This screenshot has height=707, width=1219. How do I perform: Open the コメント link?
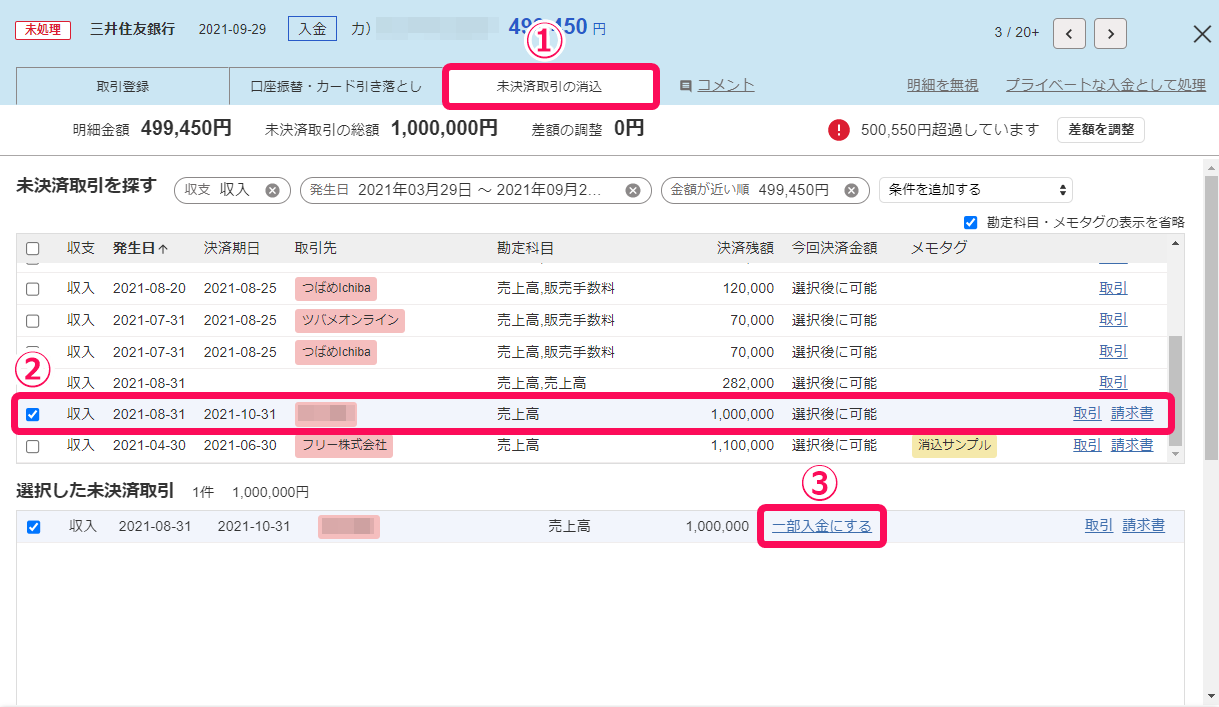pyautogui.click(x=725, y=86)
